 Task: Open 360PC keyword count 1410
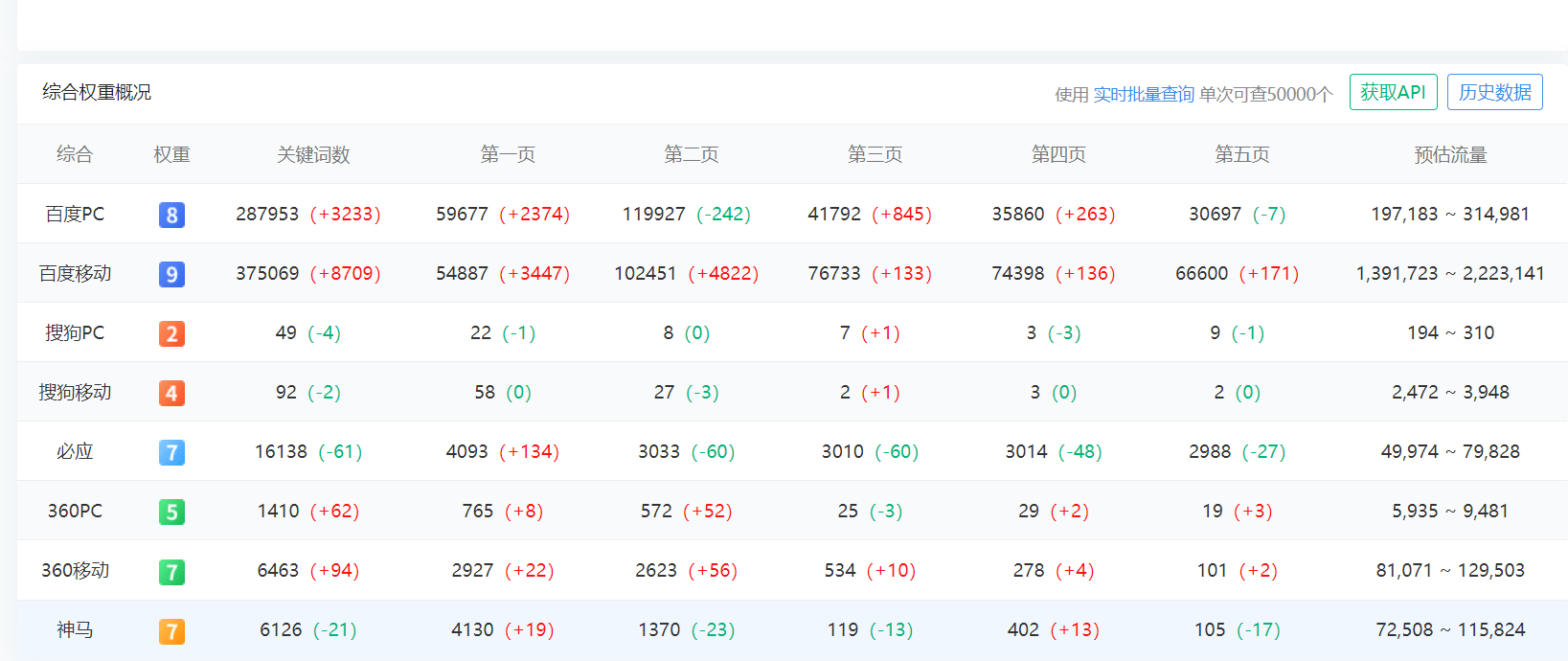(x=279, y=511)
